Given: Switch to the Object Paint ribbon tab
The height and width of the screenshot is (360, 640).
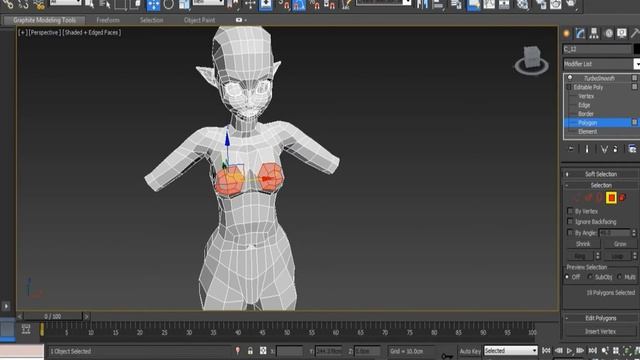Looking at the screenshot, I should 199,20.
